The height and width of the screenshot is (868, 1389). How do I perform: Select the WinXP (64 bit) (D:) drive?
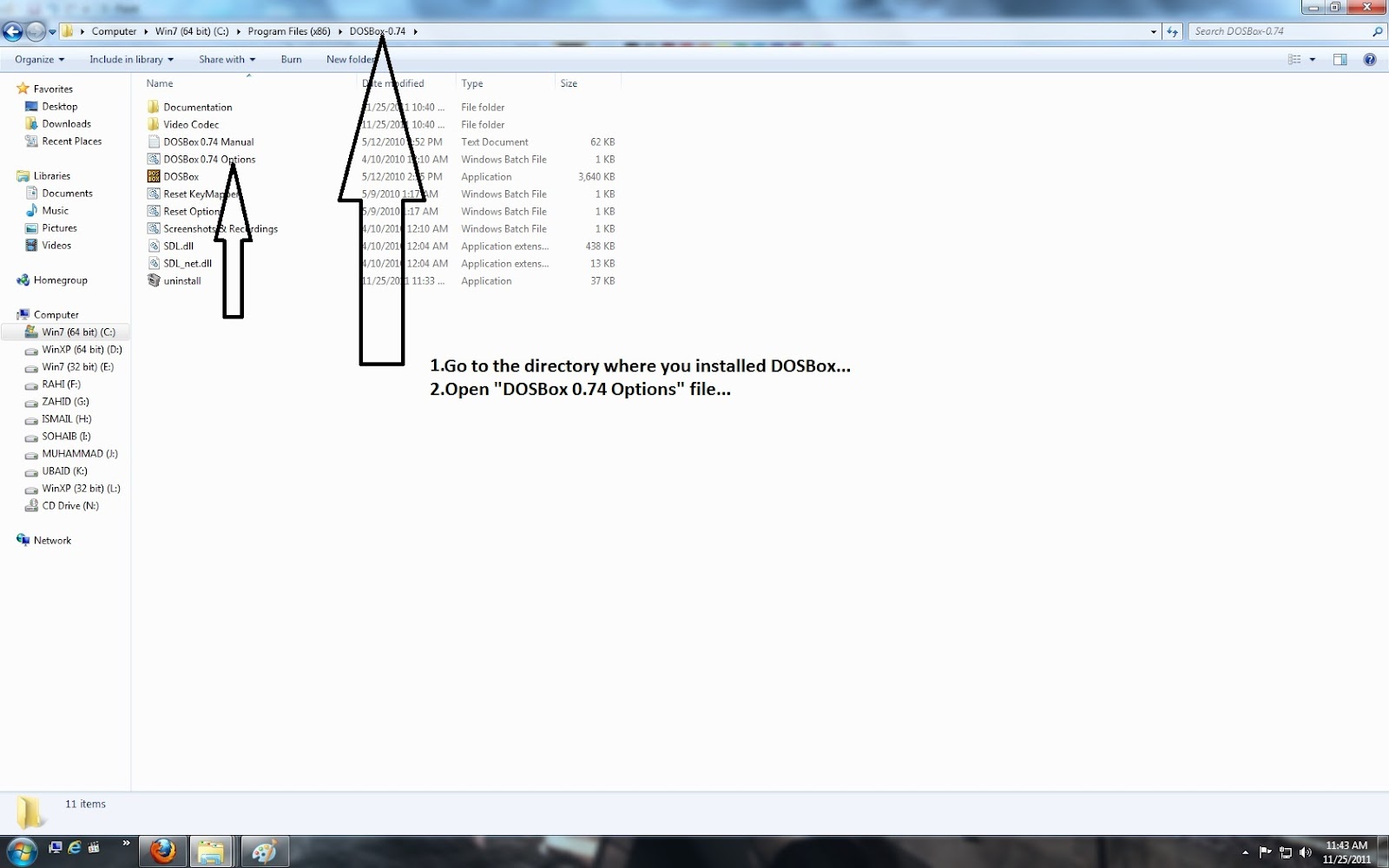pos(82,349)
